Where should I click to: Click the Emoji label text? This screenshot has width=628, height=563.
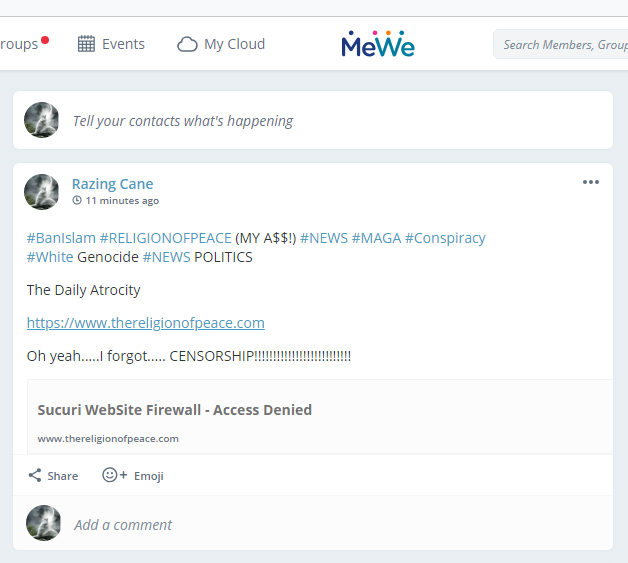(x=149, y=476)
